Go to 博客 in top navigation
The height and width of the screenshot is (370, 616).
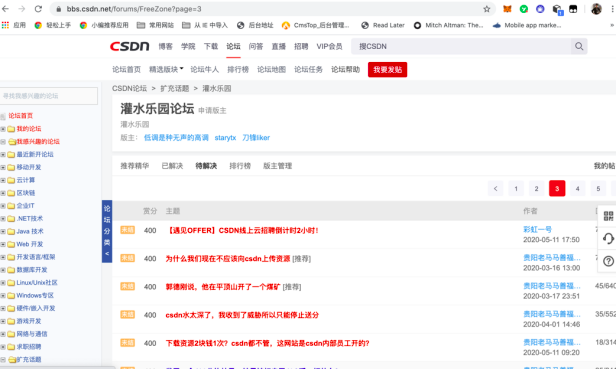(x=165, y=46)
